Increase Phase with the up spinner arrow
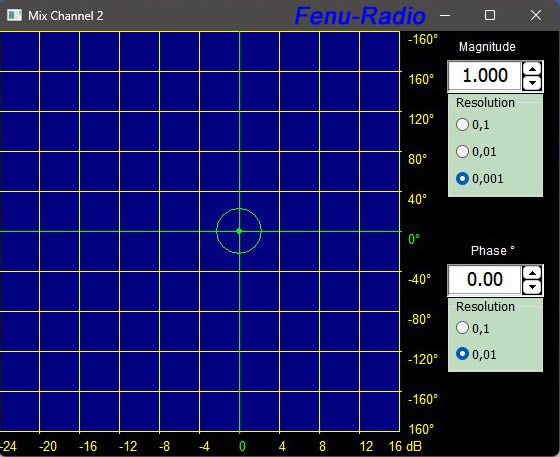This screenshot has height=457, width=560. [x=532, y=273]
